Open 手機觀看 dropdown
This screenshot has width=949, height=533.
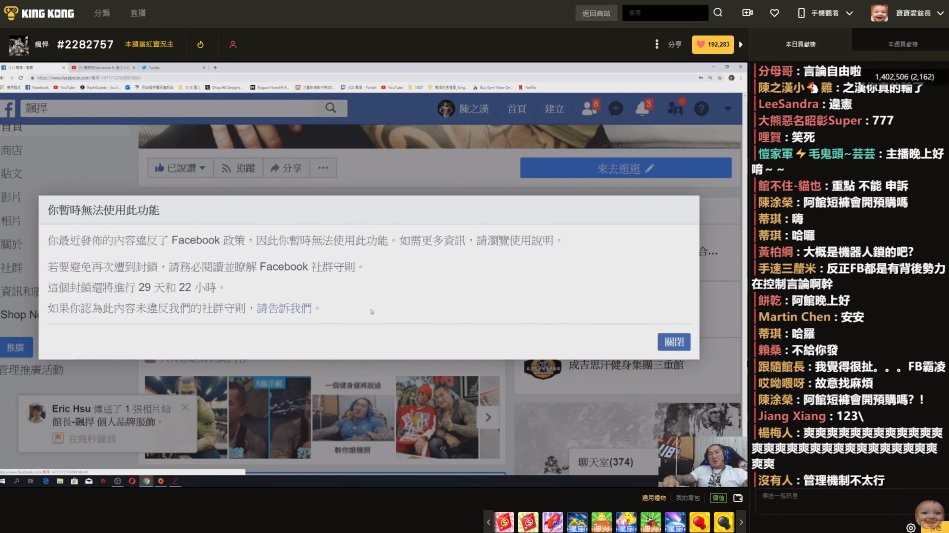[824, 13]
